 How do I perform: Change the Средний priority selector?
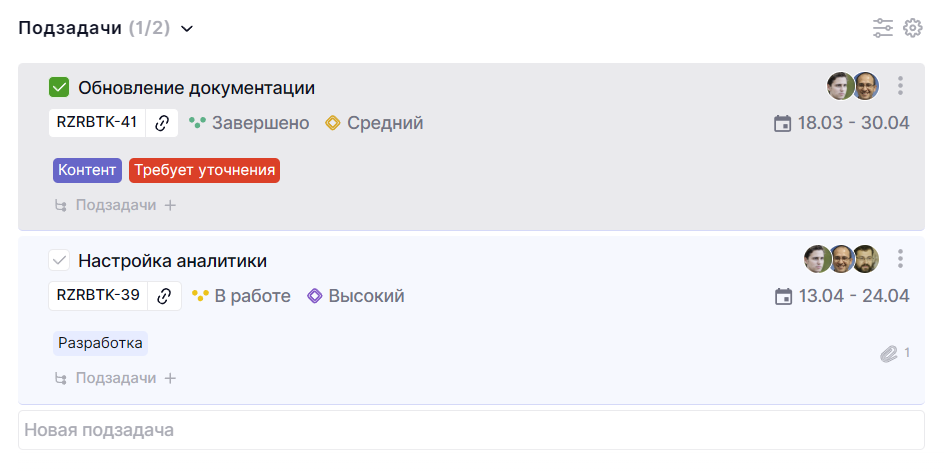click(x=374, y=123)
